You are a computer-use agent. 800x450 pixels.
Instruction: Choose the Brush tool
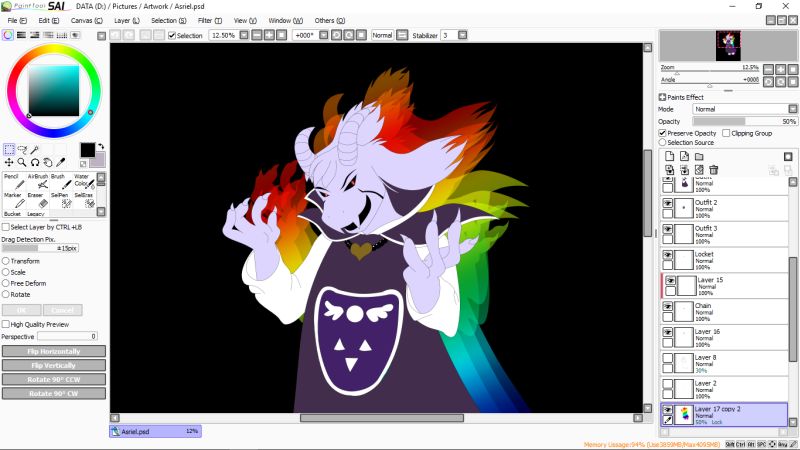[61, 181]
